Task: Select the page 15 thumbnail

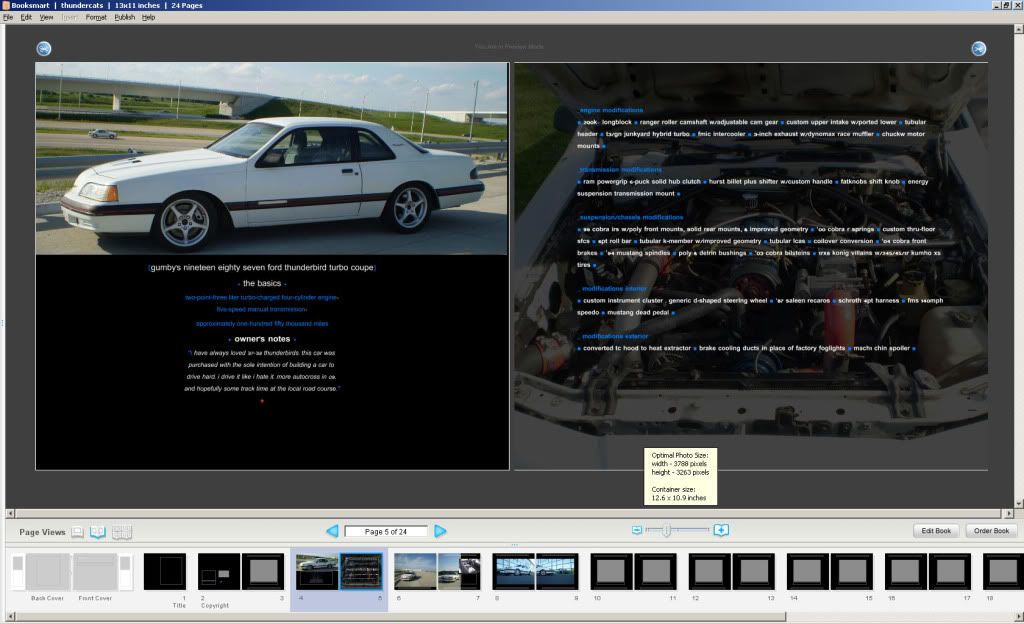Action: tap(852, 571)
